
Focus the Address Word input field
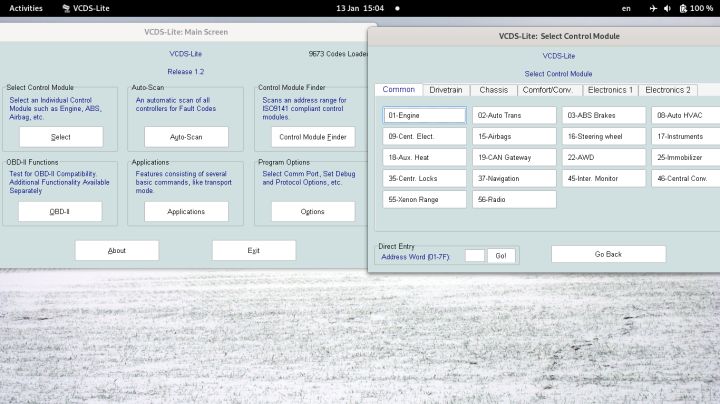pos(475,256)
